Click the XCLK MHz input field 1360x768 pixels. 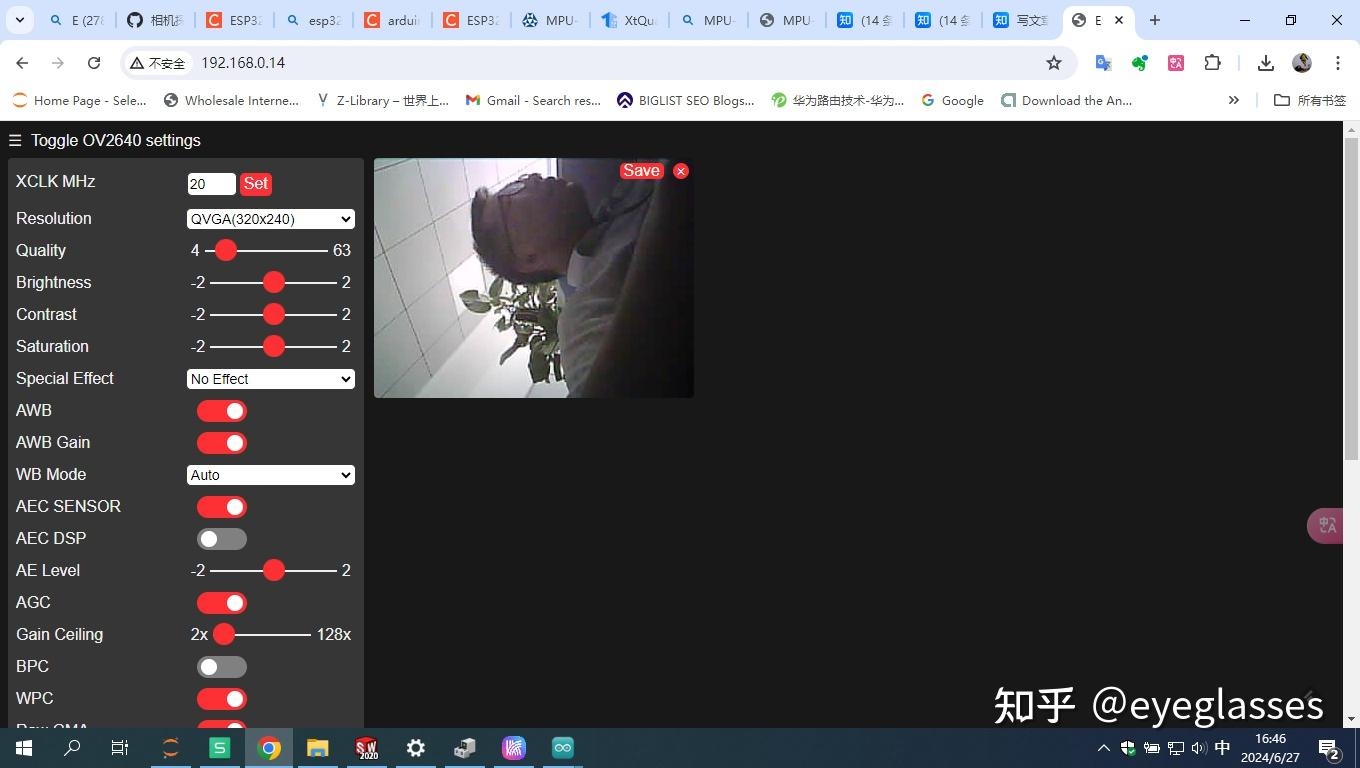(210, 183)
